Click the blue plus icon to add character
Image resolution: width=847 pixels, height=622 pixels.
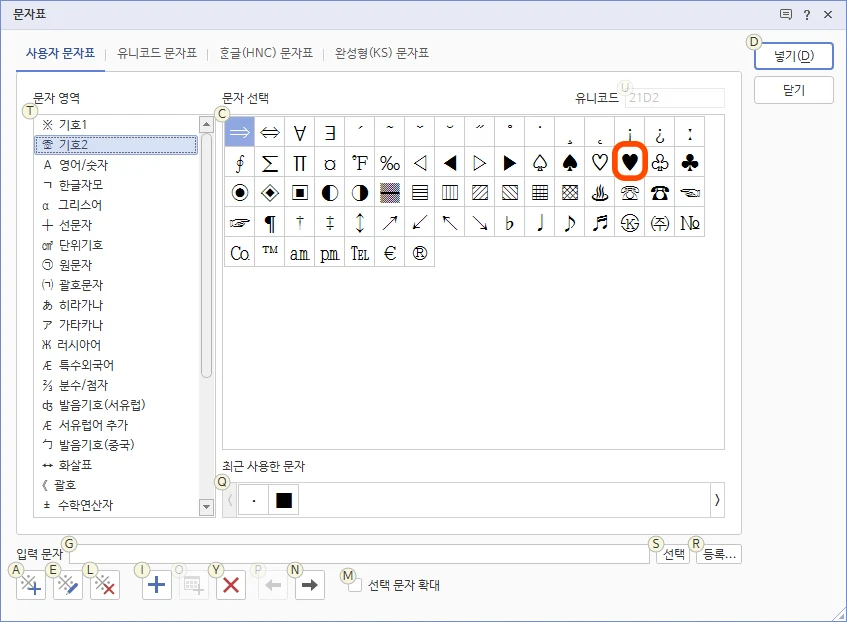[x=155, y=585]
